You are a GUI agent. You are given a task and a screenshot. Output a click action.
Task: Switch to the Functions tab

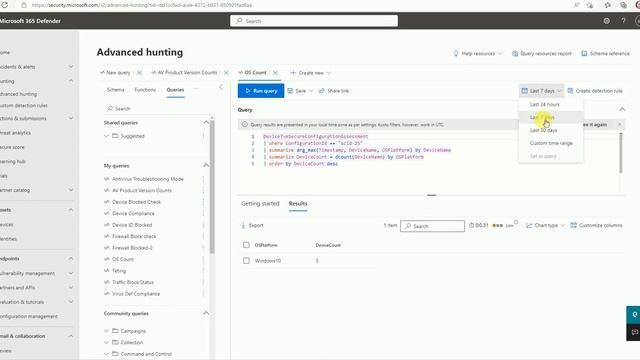coord(145,90)
